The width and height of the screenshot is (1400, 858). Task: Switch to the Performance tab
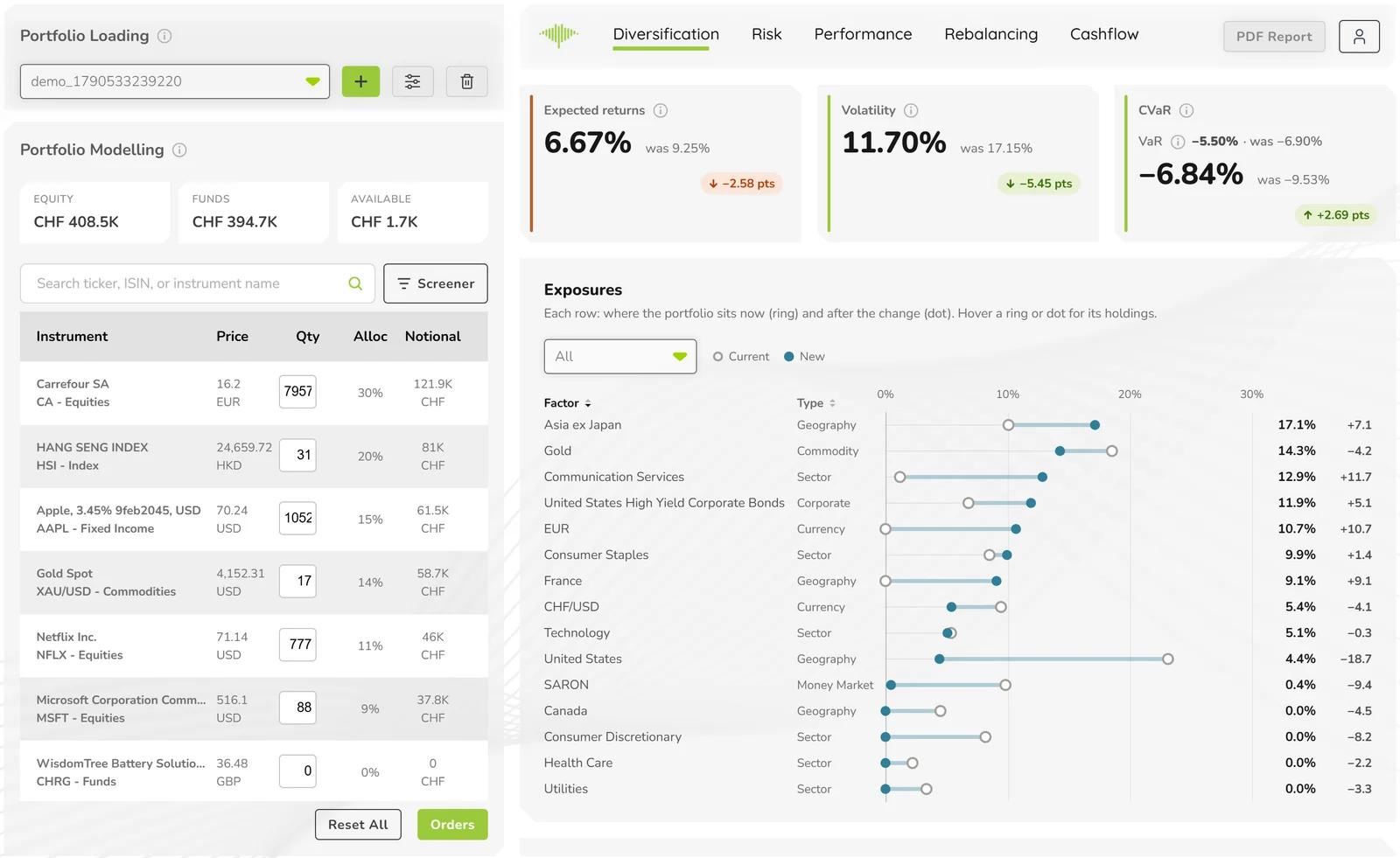863,34
